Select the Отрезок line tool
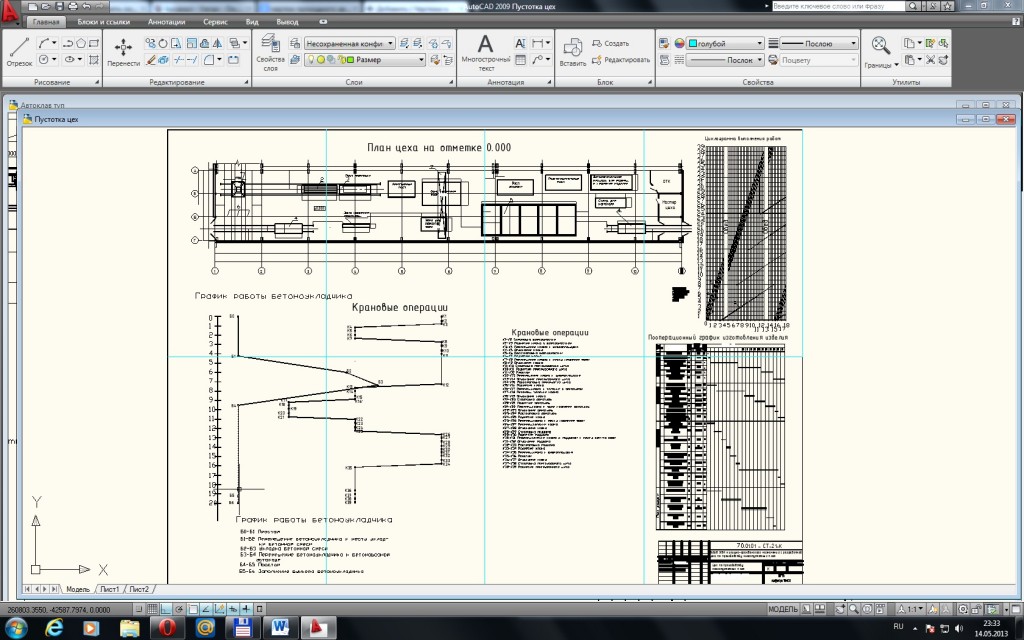The height and width of the screenshot is (640, 1024). [19, 51]
